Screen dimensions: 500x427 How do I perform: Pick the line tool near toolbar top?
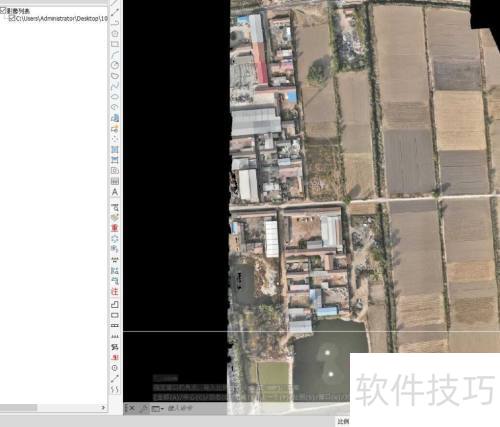[x=115, y=13]
